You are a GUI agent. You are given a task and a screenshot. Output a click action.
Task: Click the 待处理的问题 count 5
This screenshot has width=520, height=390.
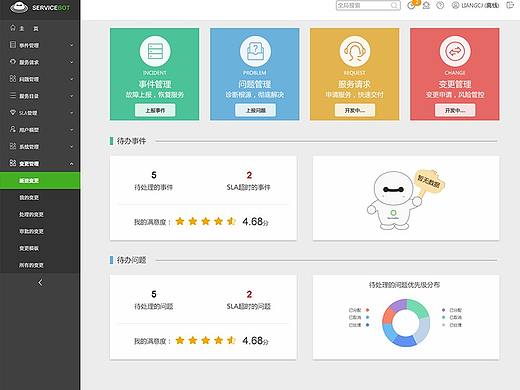(154, 294)
